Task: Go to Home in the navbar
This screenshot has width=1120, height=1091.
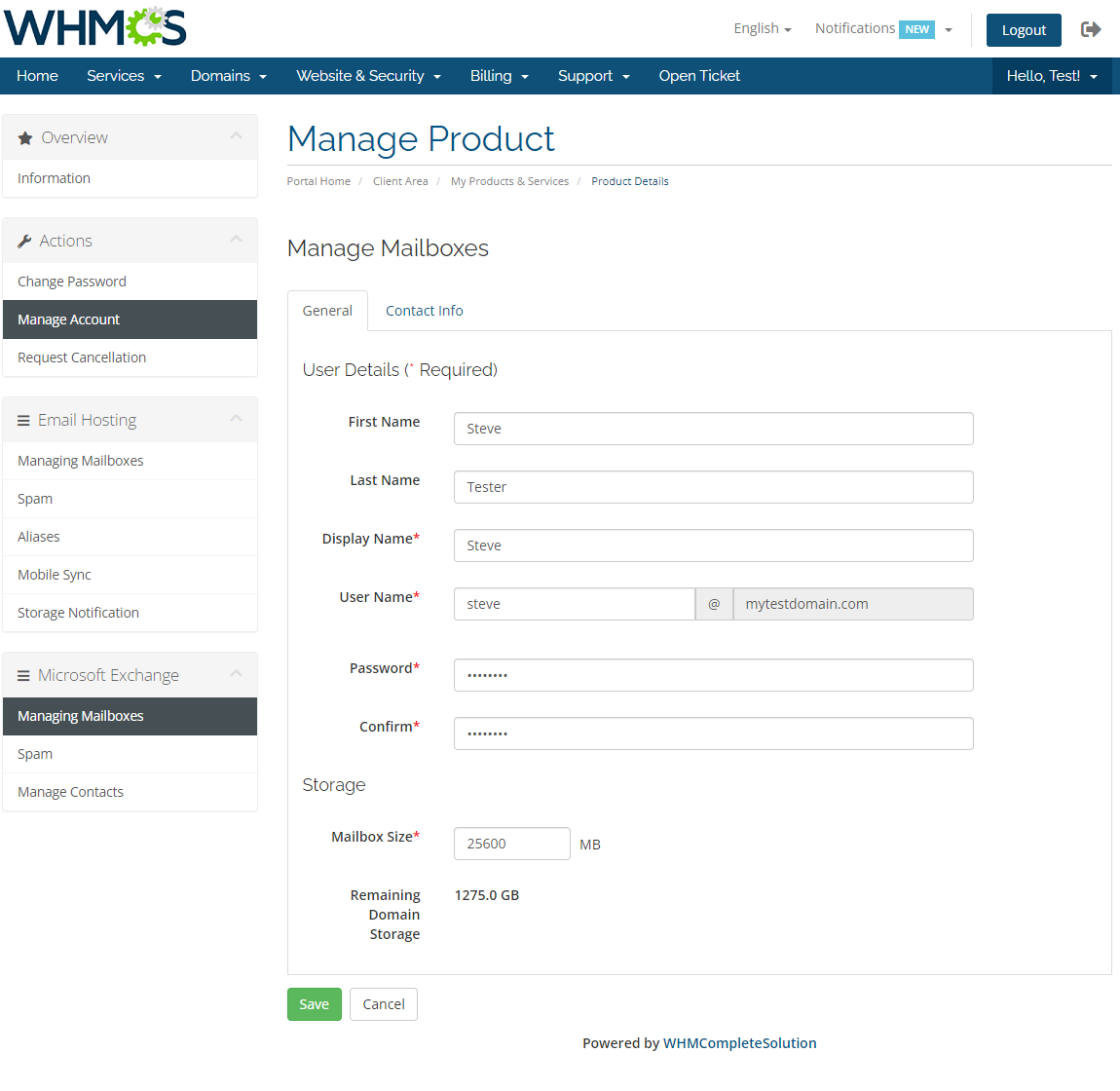Action: [37, 76]
